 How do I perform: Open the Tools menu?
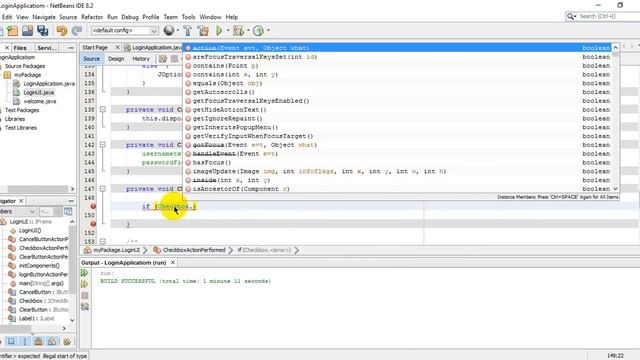click(x=188, y=17)
